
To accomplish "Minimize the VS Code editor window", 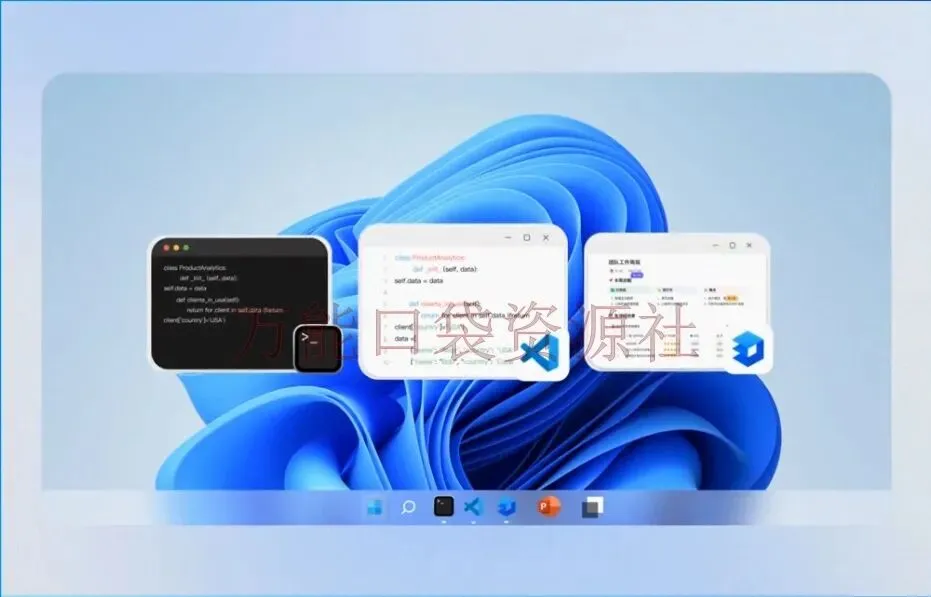I will click(x=508, y=238).
